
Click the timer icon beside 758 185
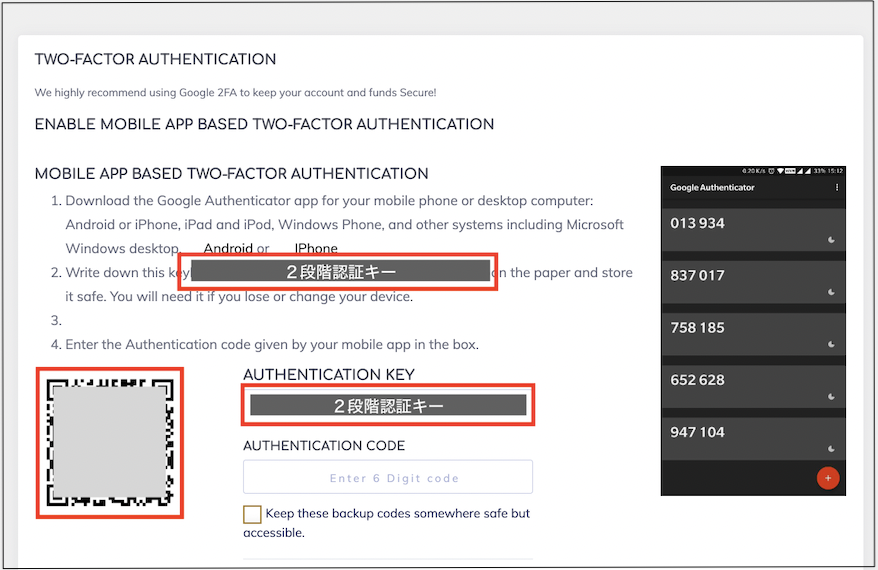(832, 344)
